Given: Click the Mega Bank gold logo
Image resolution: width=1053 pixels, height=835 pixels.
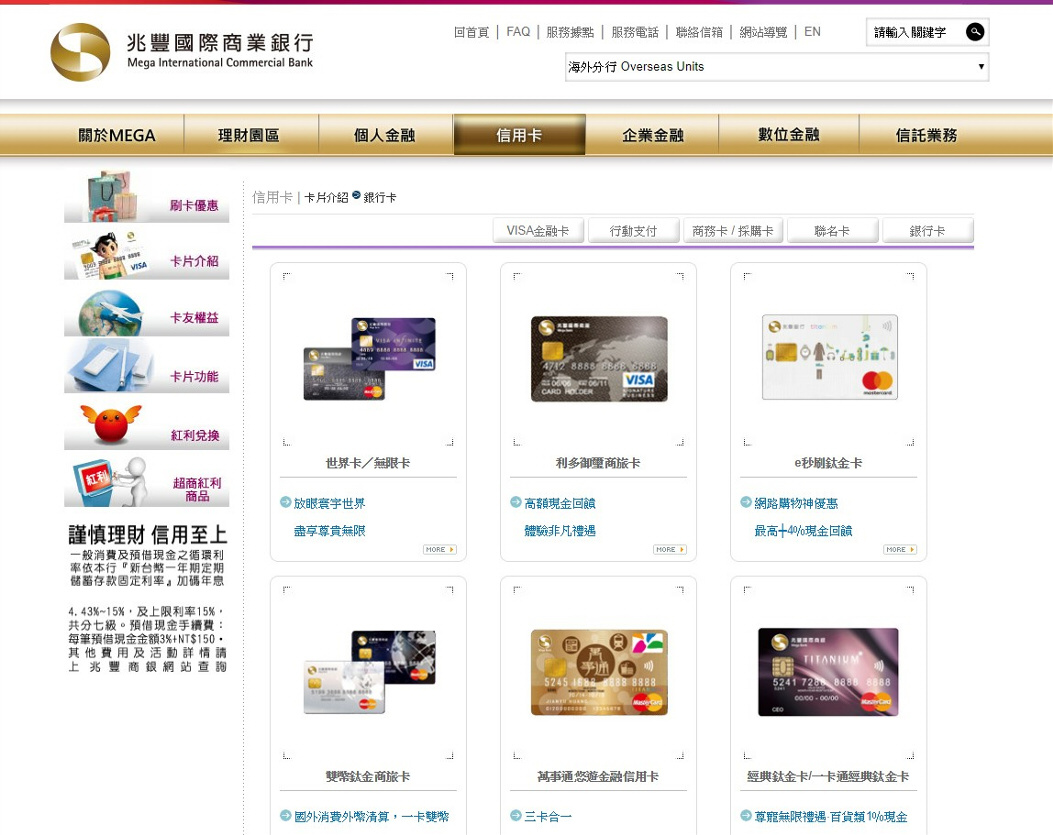Looking at the screenshot, I should pyautogui.click(x=80, y=52).
